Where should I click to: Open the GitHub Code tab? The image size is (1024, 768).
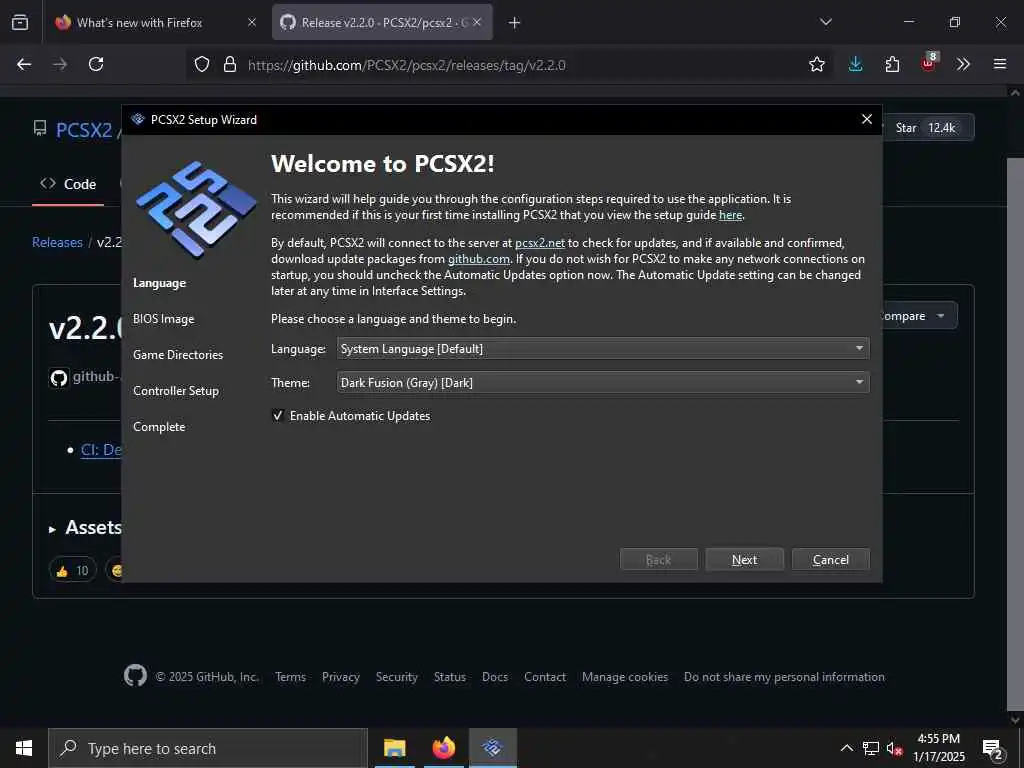(68, 184)
